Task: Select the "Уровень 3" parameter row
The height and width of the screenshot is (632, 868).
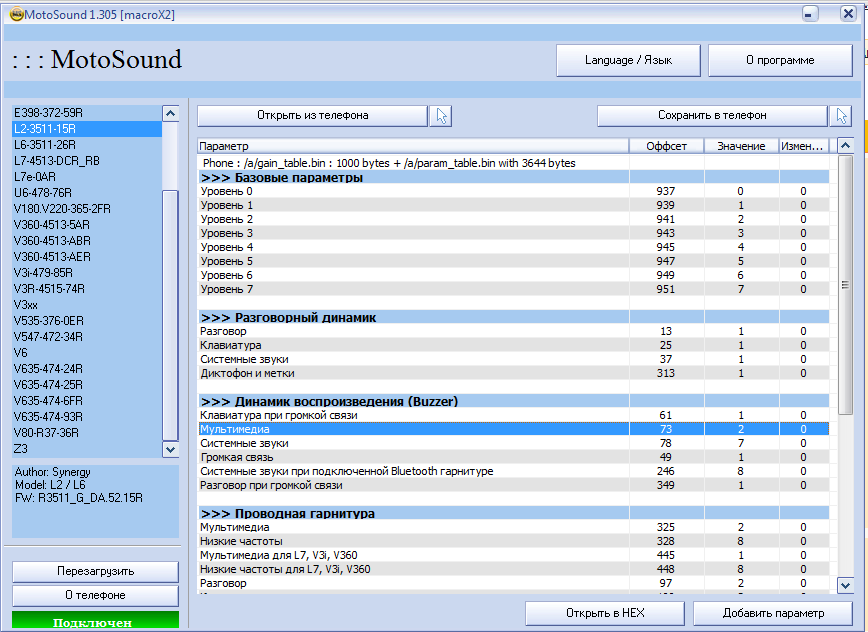Action: click(x=513, y=234)
